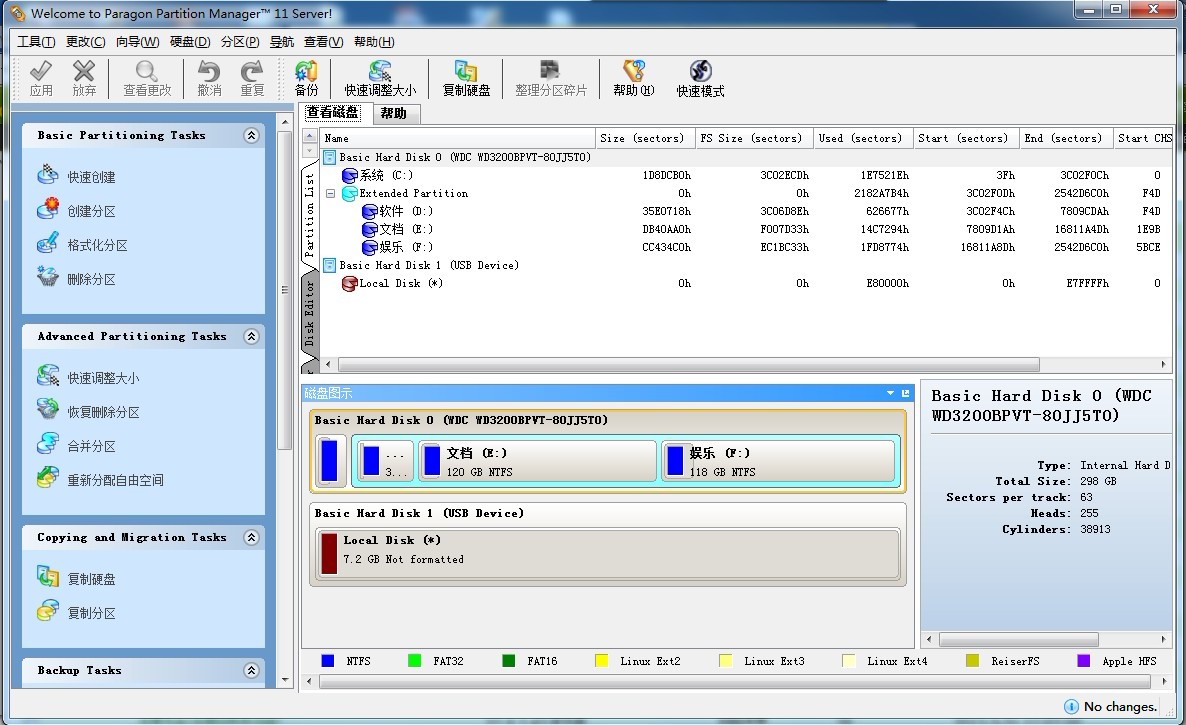
Task: Click the 删除分区 delete partition link
Action: pyautogui.click(x=91, y=279)
